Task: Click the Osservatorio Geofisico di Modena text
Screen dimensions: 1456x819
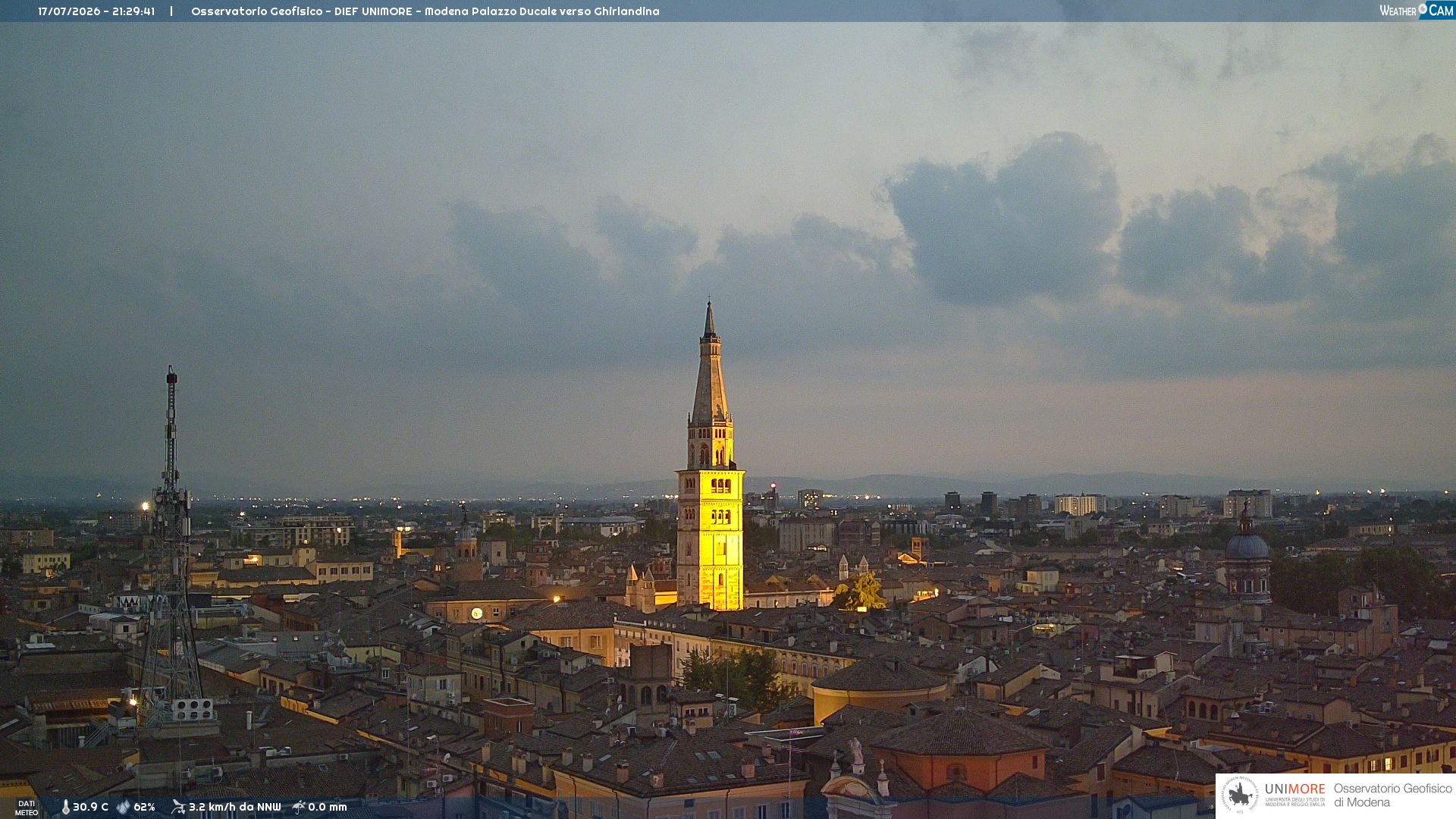Action: [x=1392, y=795]
